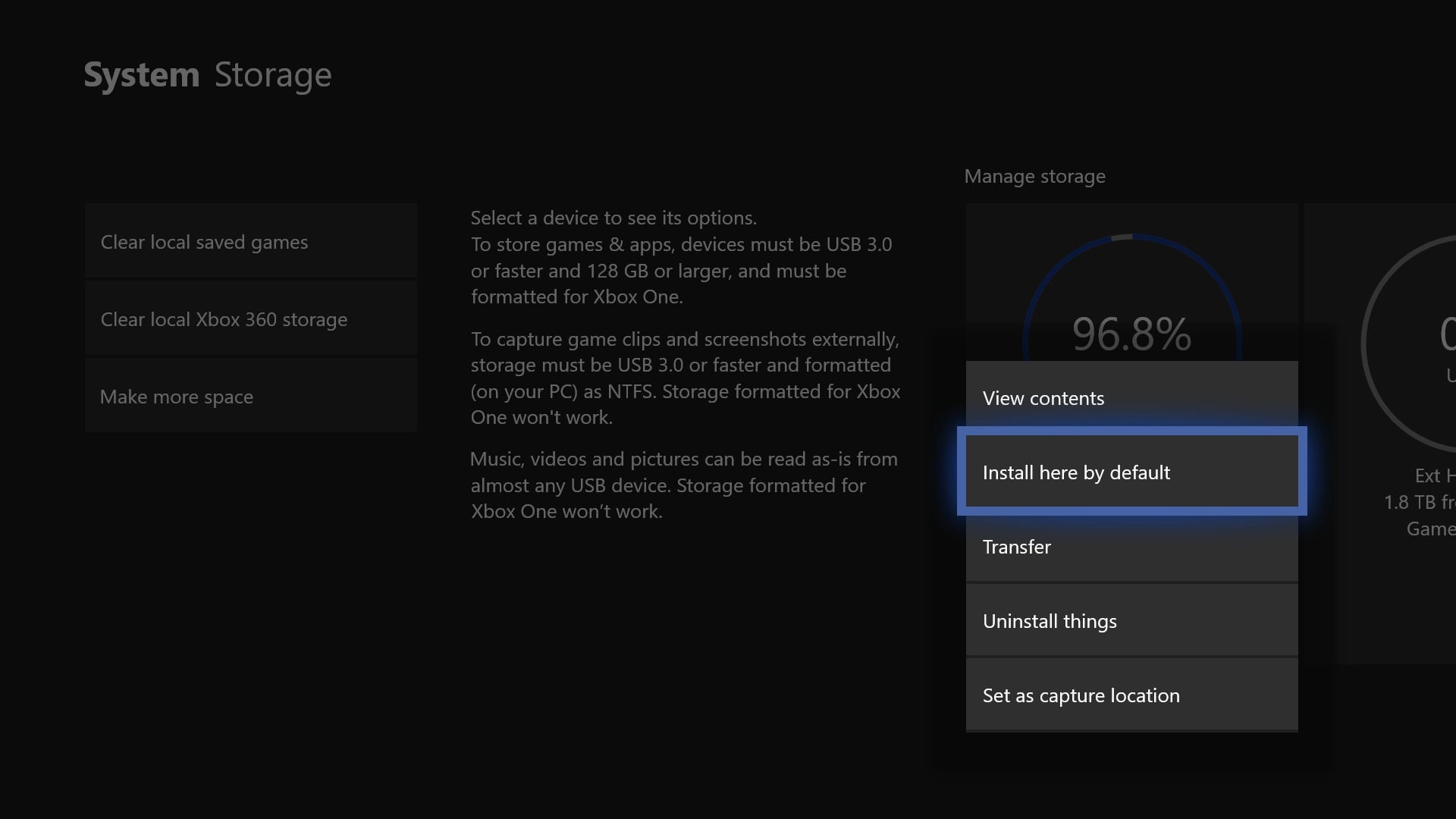Click the 96.8% percentage text

click(x=1131, y=334)
